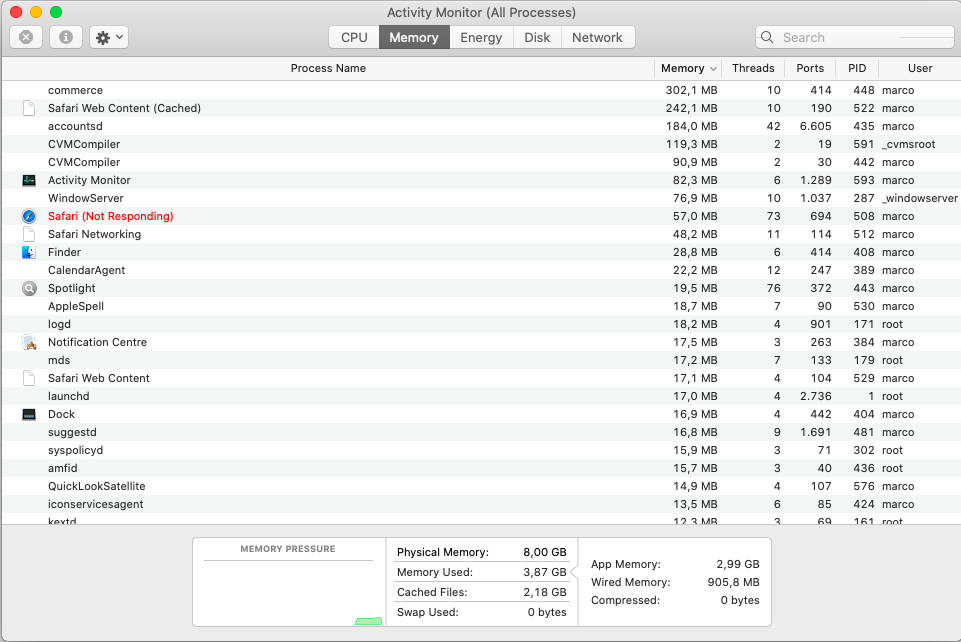961x642 pixels.
Task: Select the launchd process
Action: coord(480,396)
